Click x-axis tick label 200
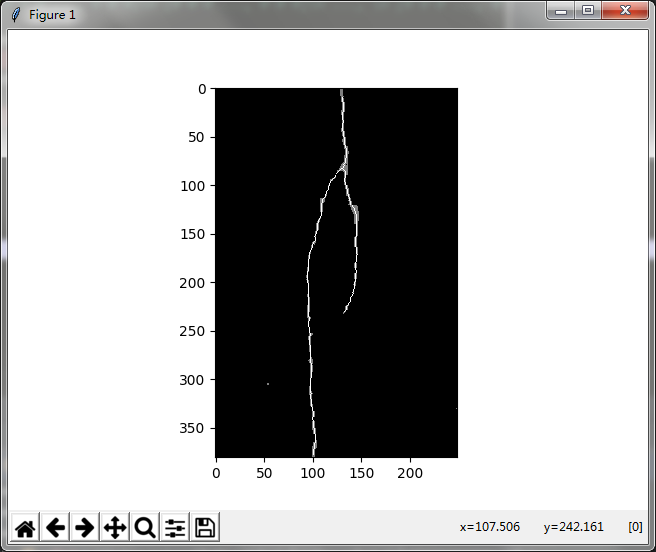656x552 pixels. (410, 473)
